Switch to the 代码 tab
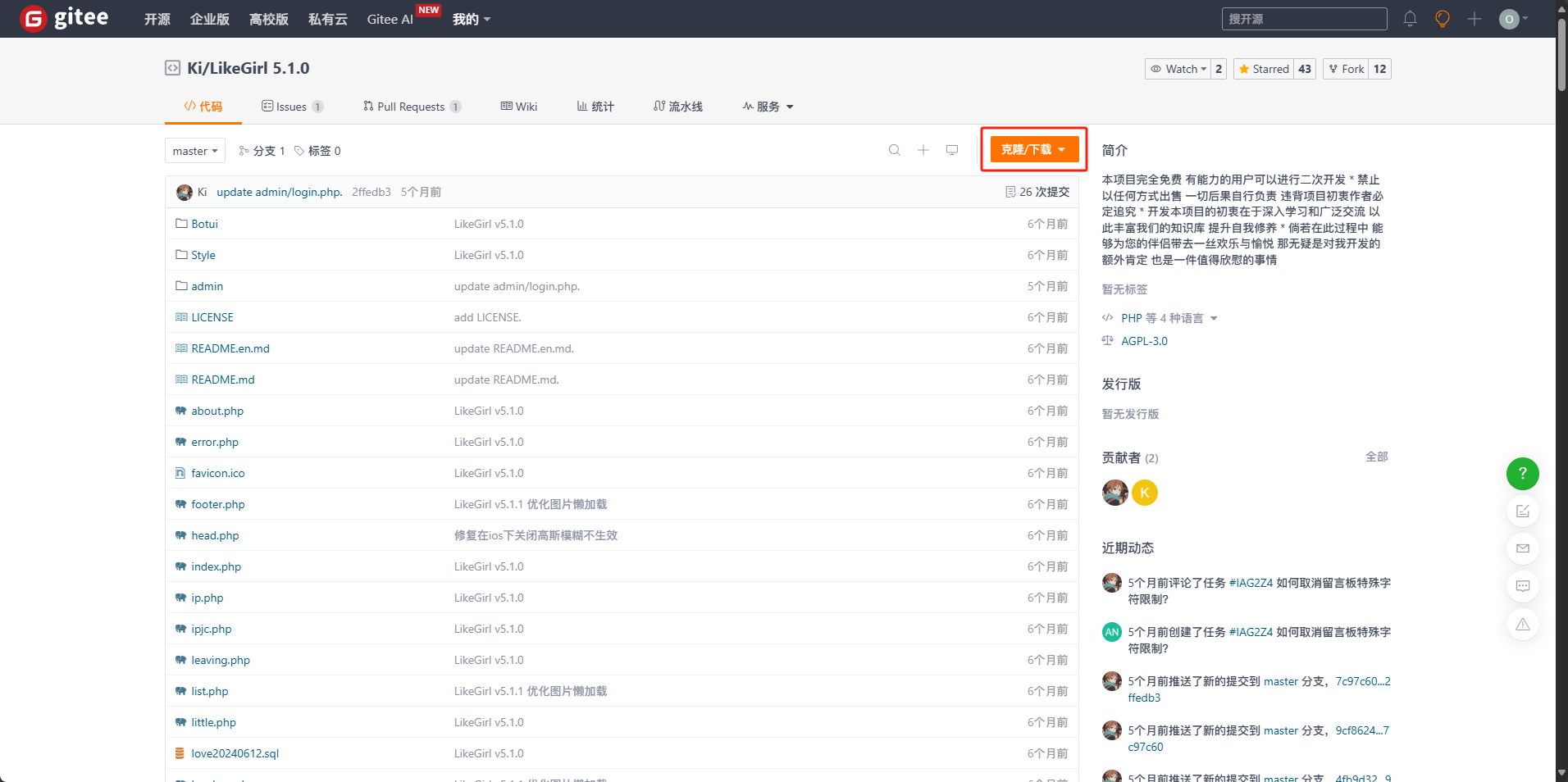The image size is (1568, 782). point(203,107)
